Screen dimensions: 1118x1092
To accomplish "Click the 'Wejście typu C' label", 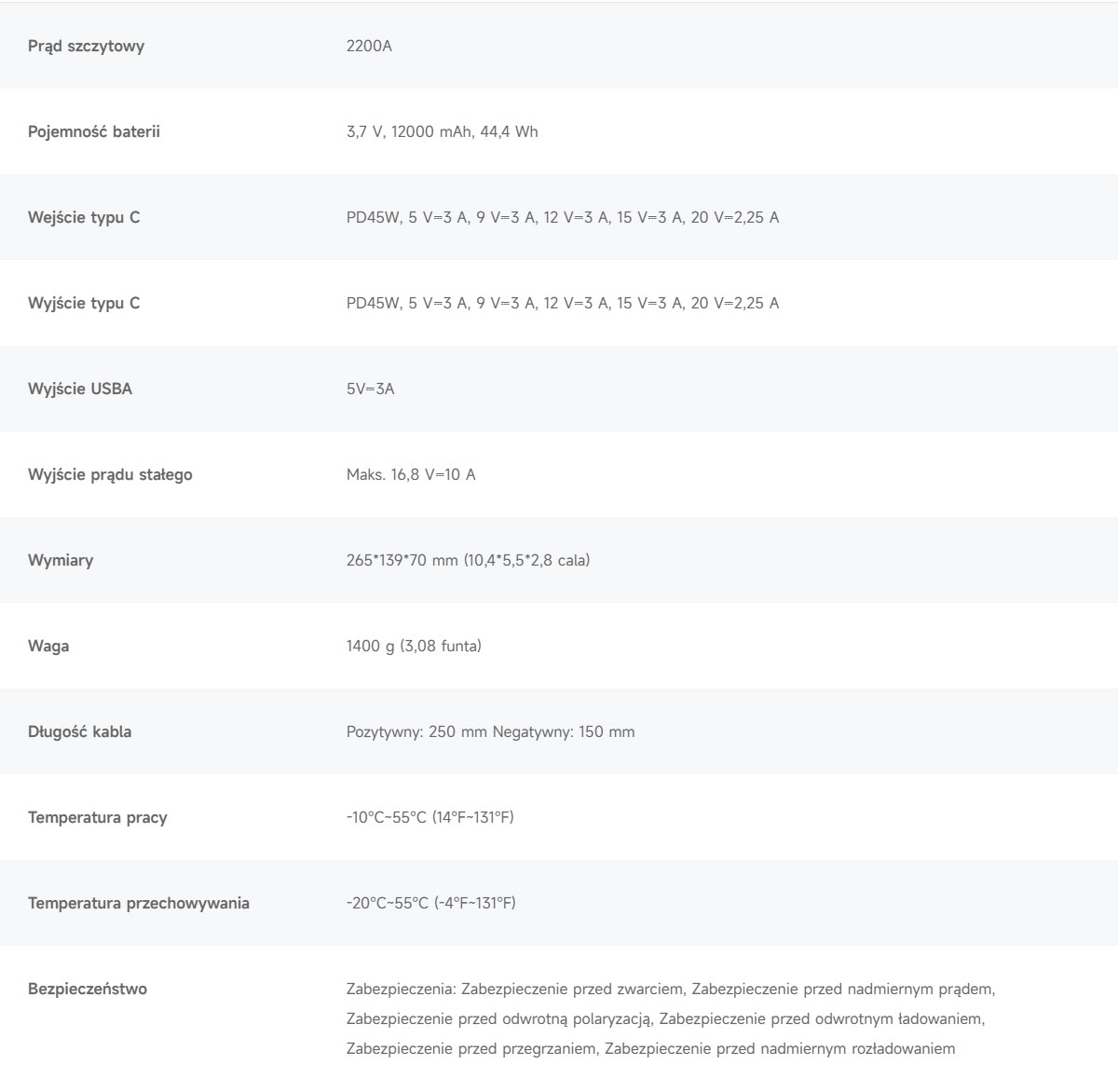I will pyautogui.click(x=84, y=218).
